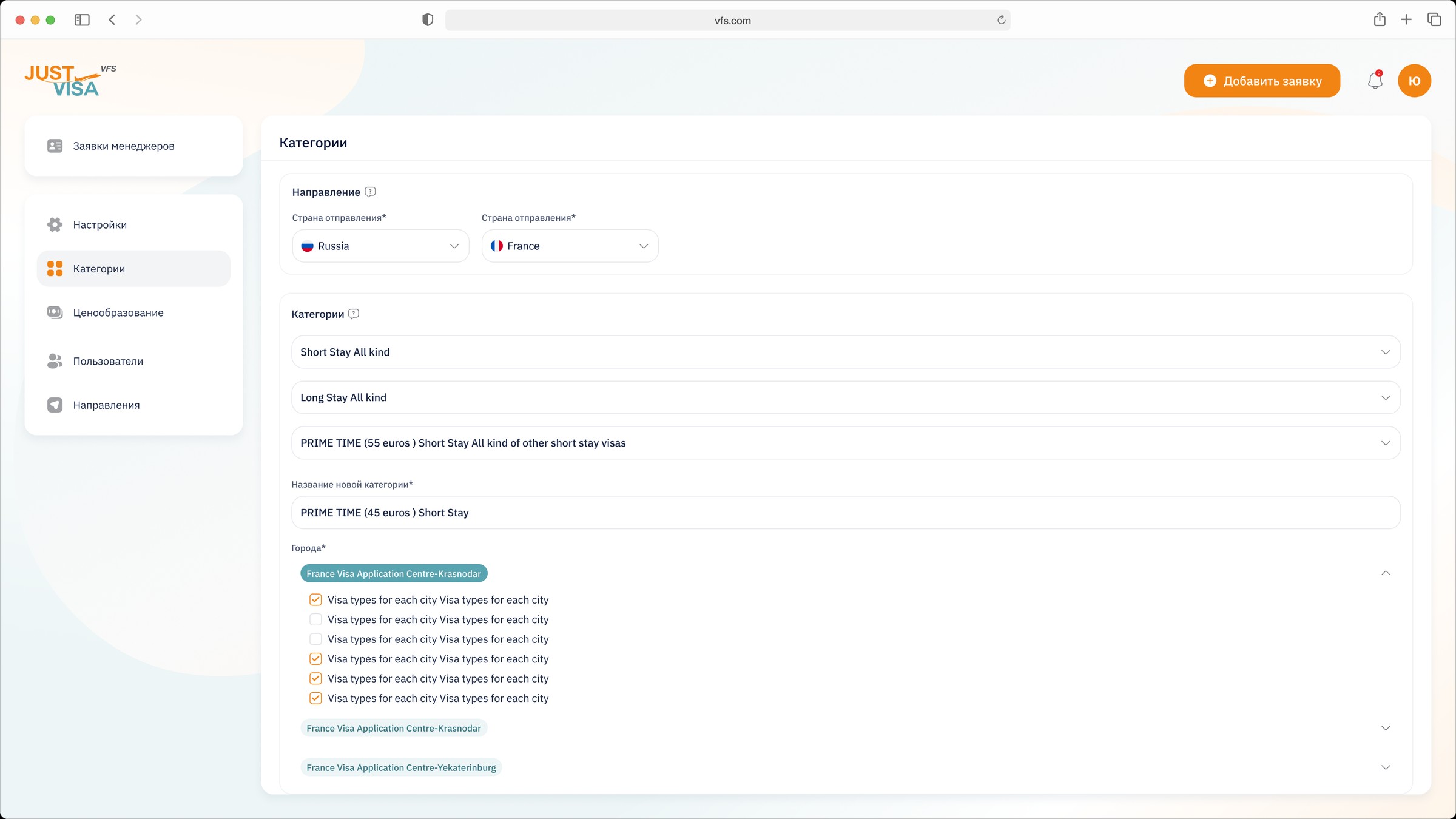Open the notifications bell
This screenshot has width=1456, height=819.
[1375, 81]
